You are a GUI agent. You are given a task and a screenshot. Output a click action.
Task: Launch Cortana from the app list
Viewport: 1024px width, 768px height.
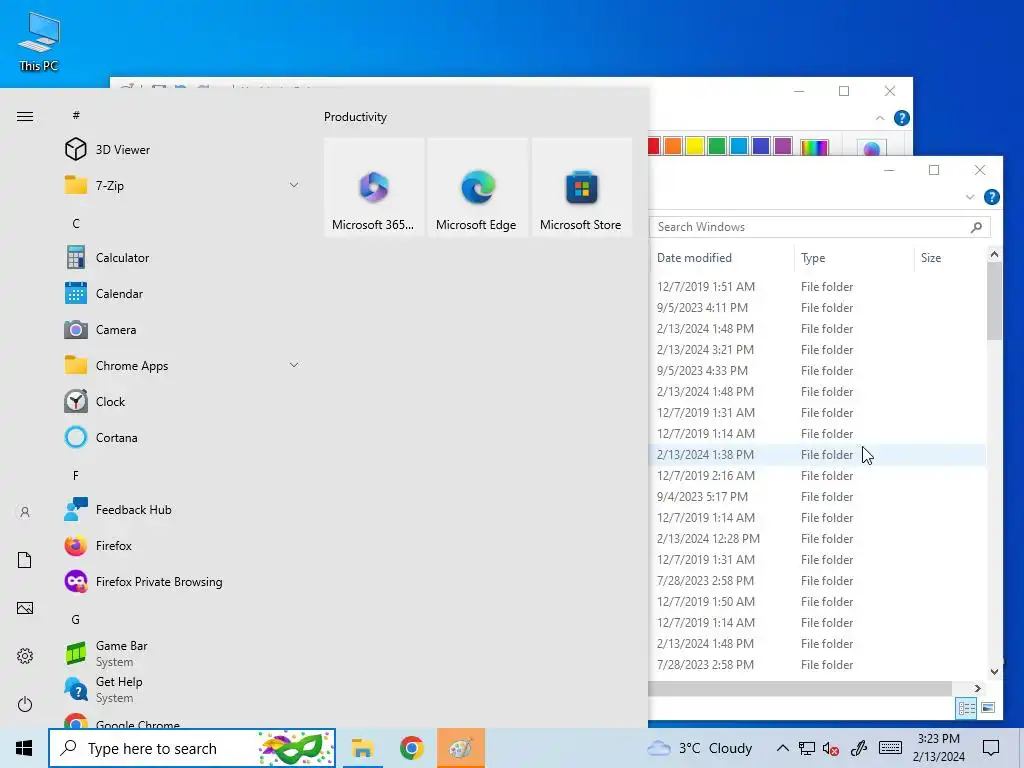pyautogui.click(x=183, y=437)
